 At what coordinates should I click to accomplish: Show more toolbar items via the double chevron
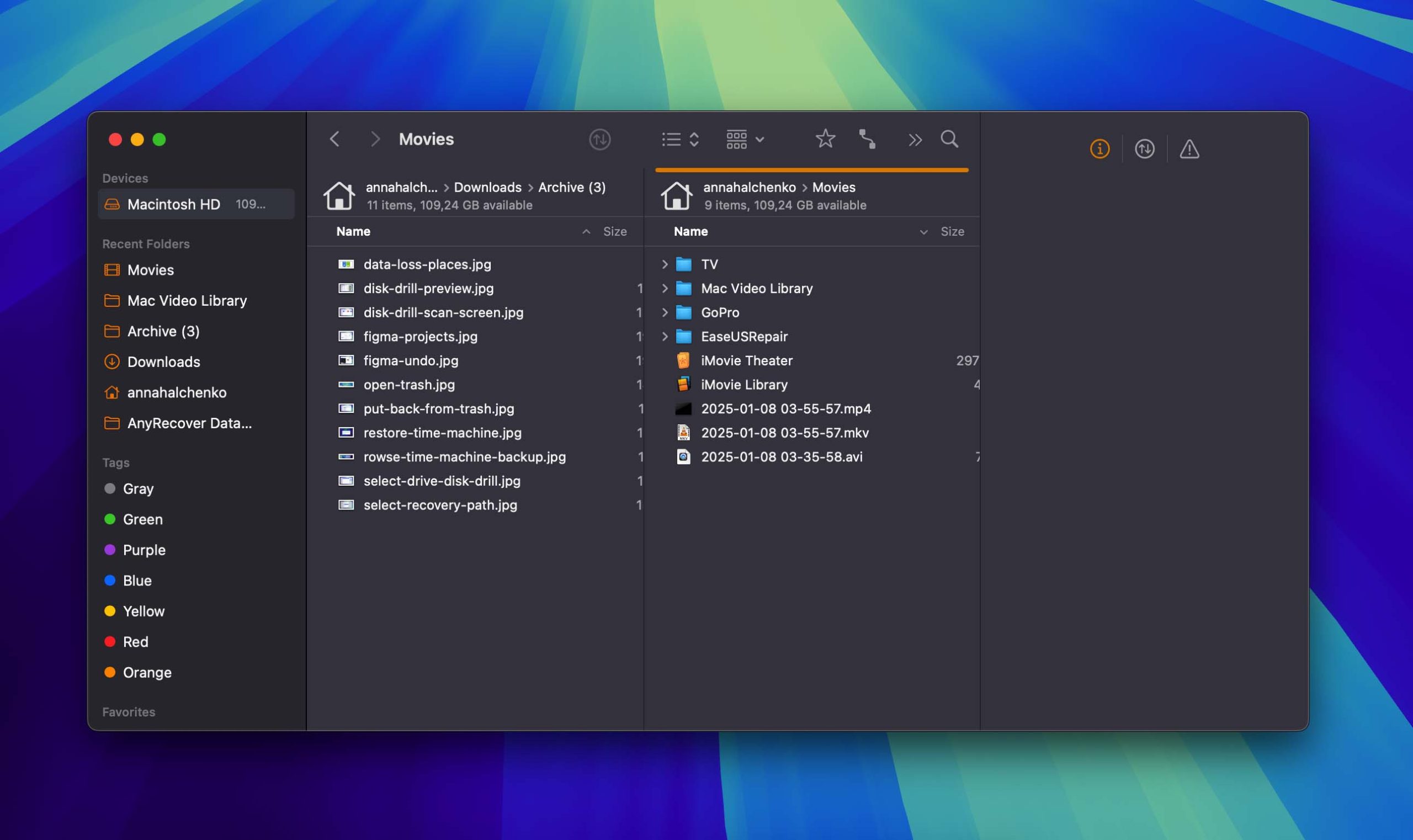click(915, 139)
